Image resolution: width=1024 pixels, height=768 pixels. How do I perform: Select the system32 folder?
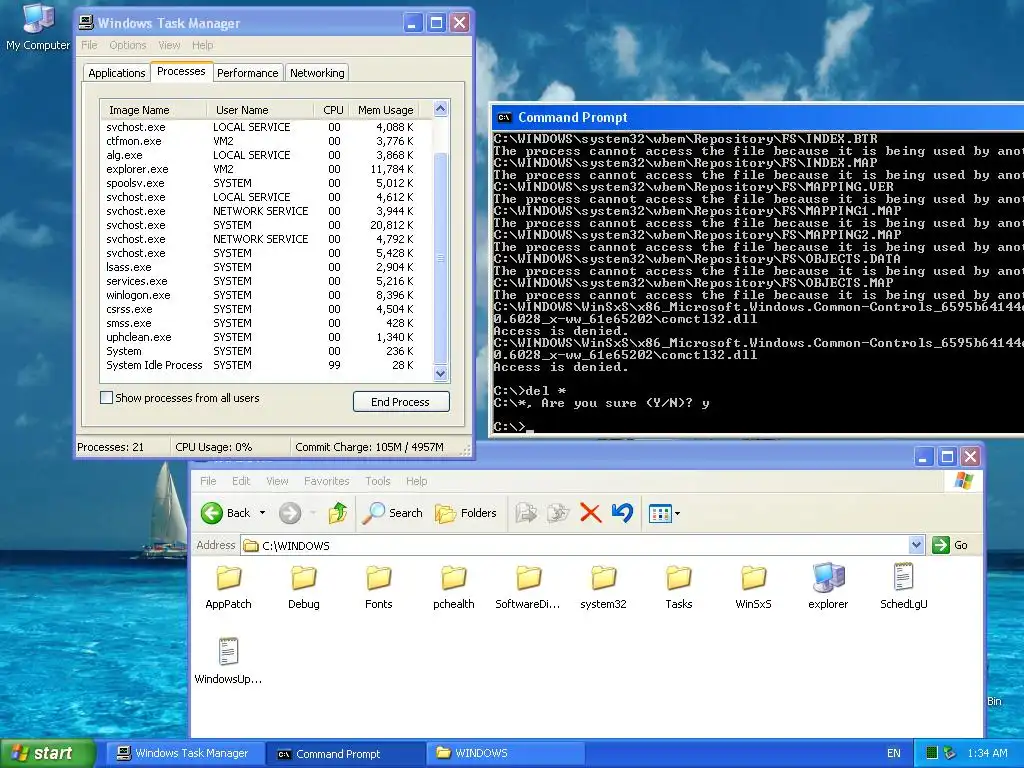[x=603, y=587]
